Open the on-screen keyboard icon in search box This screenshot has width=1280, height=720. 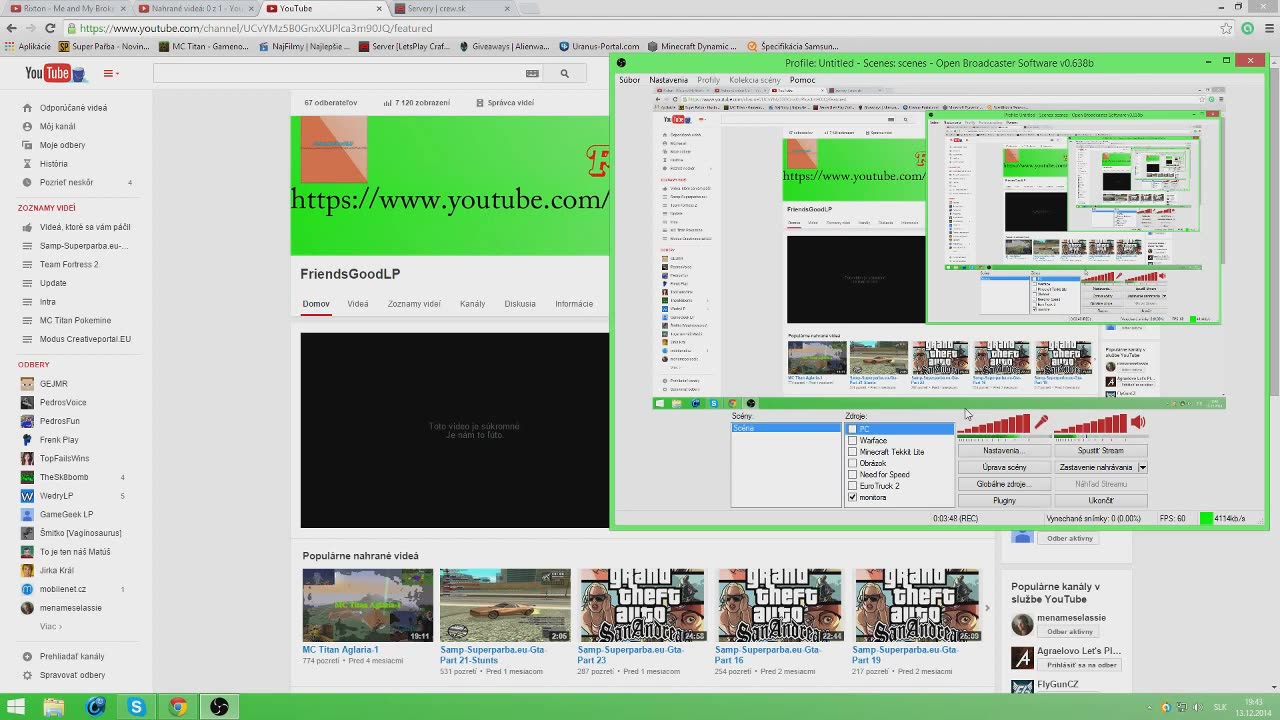pos(532,73)
